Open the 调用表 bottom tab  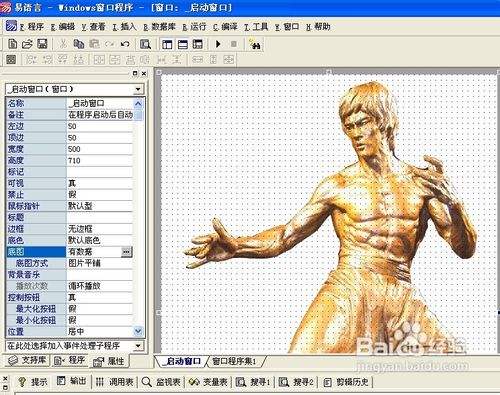pyautogui.click(x=115, y=382)
